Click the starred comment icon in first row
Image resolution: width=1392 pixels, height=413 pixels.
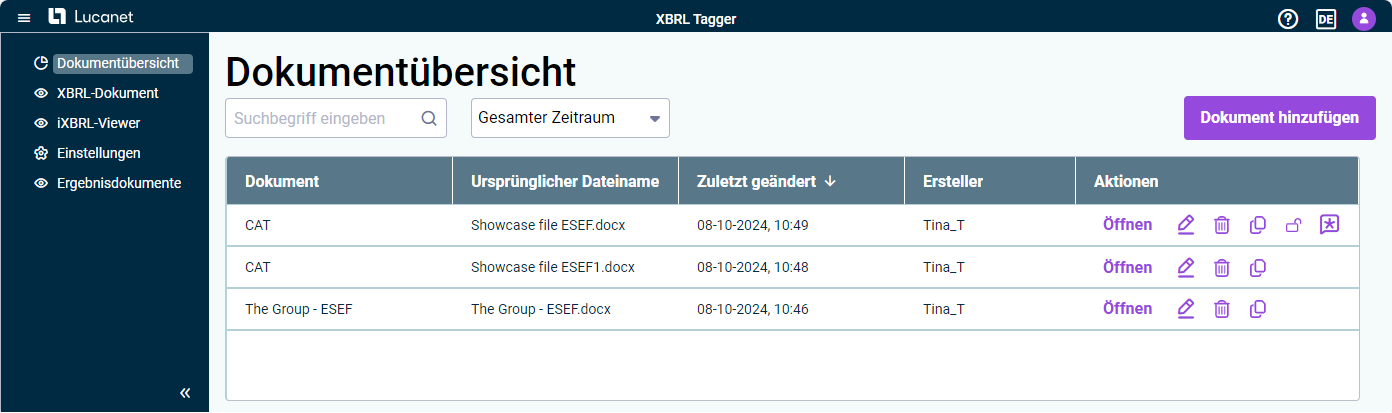click(1329, 225)
